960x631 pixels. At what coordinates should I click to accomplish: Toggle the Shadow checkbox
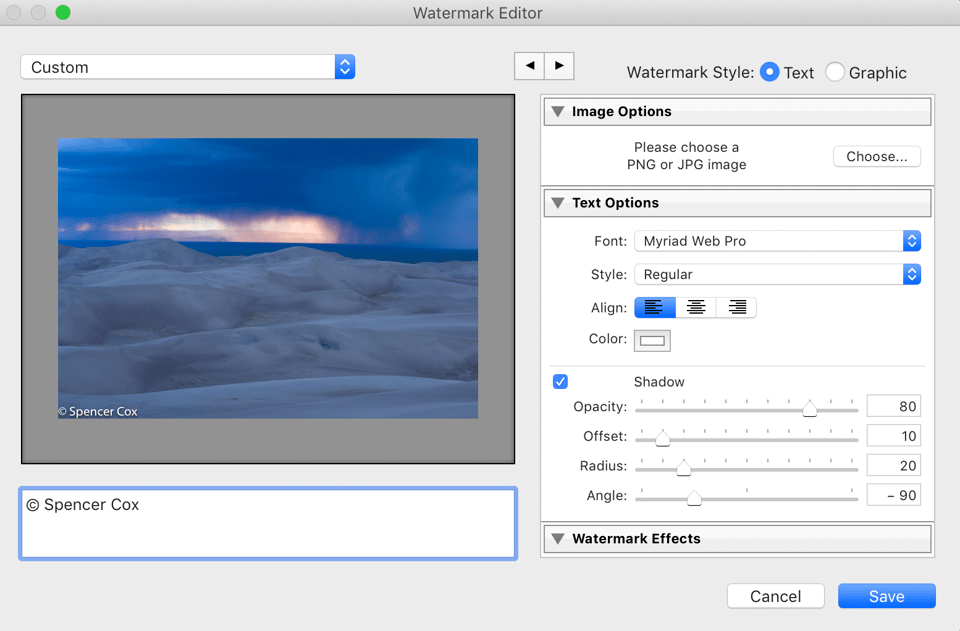(x=560, y=381)
